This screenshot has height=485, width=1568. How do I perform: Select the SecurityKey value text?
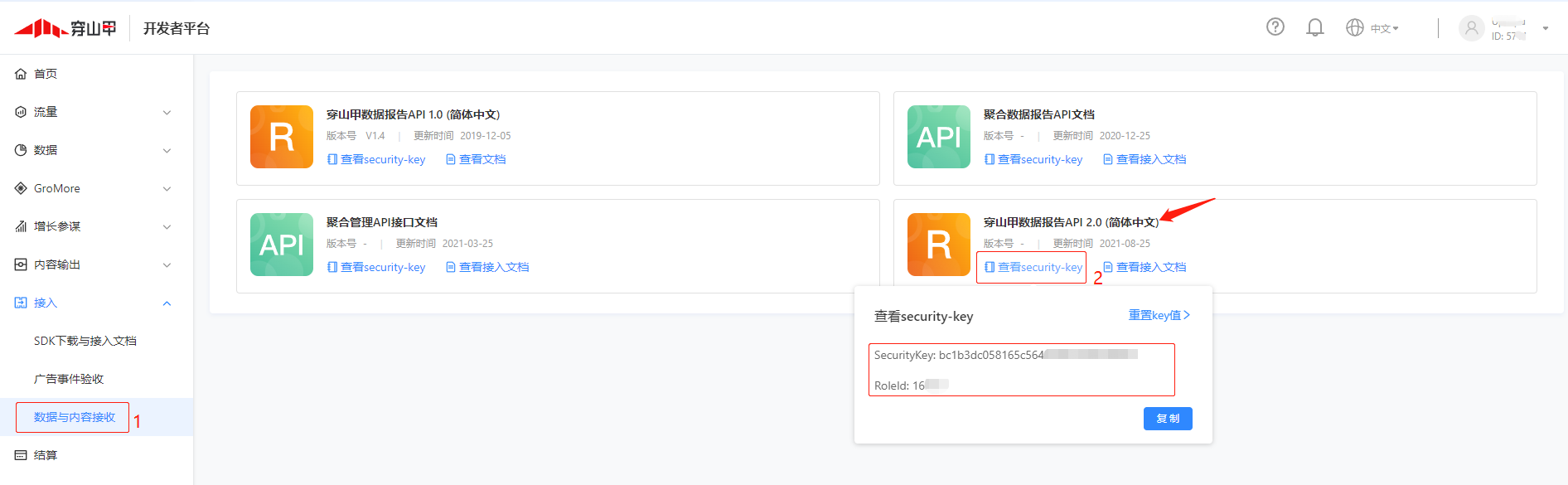1038,355
